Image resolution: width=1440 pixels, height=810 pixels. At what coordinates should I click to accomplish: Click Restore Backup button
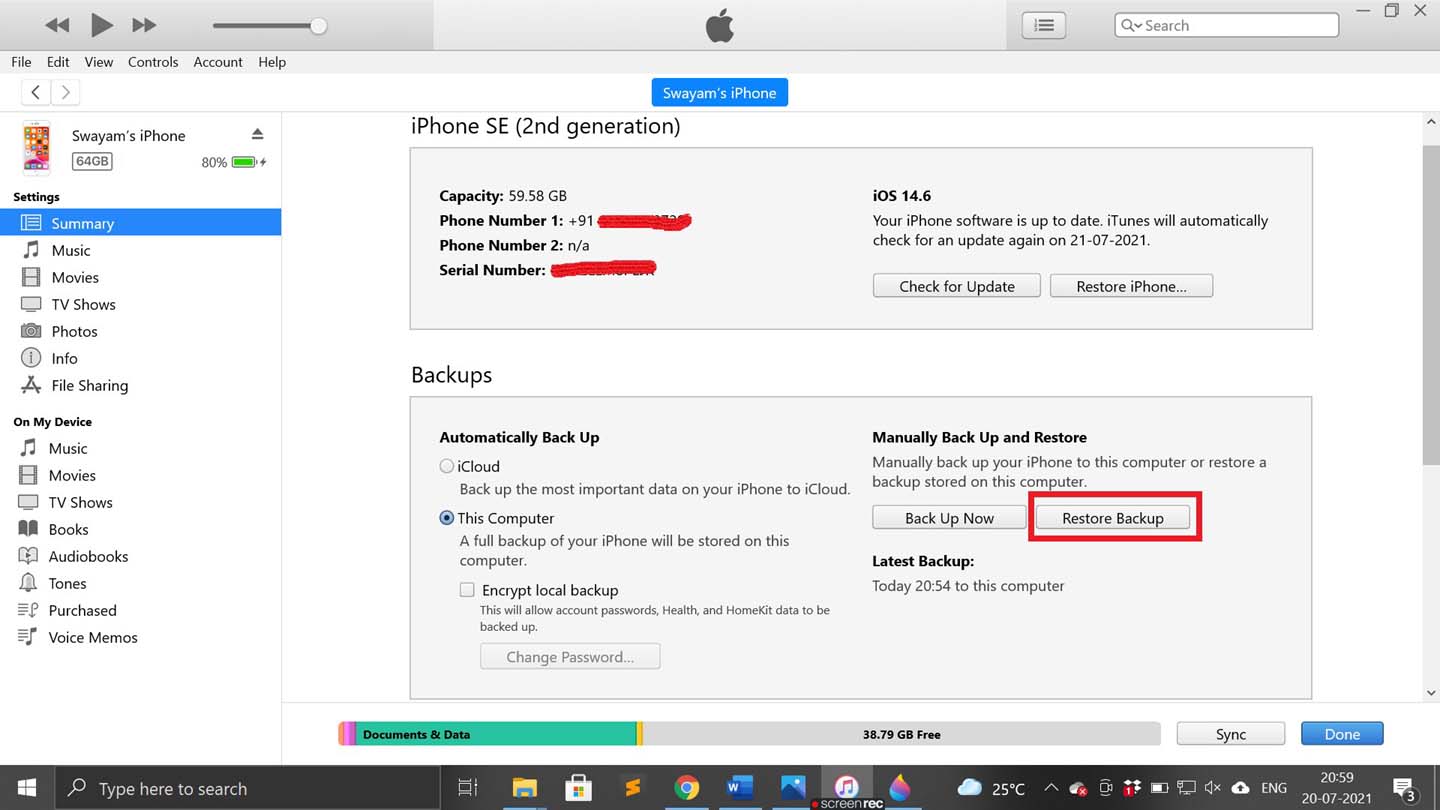point(1113,518)
